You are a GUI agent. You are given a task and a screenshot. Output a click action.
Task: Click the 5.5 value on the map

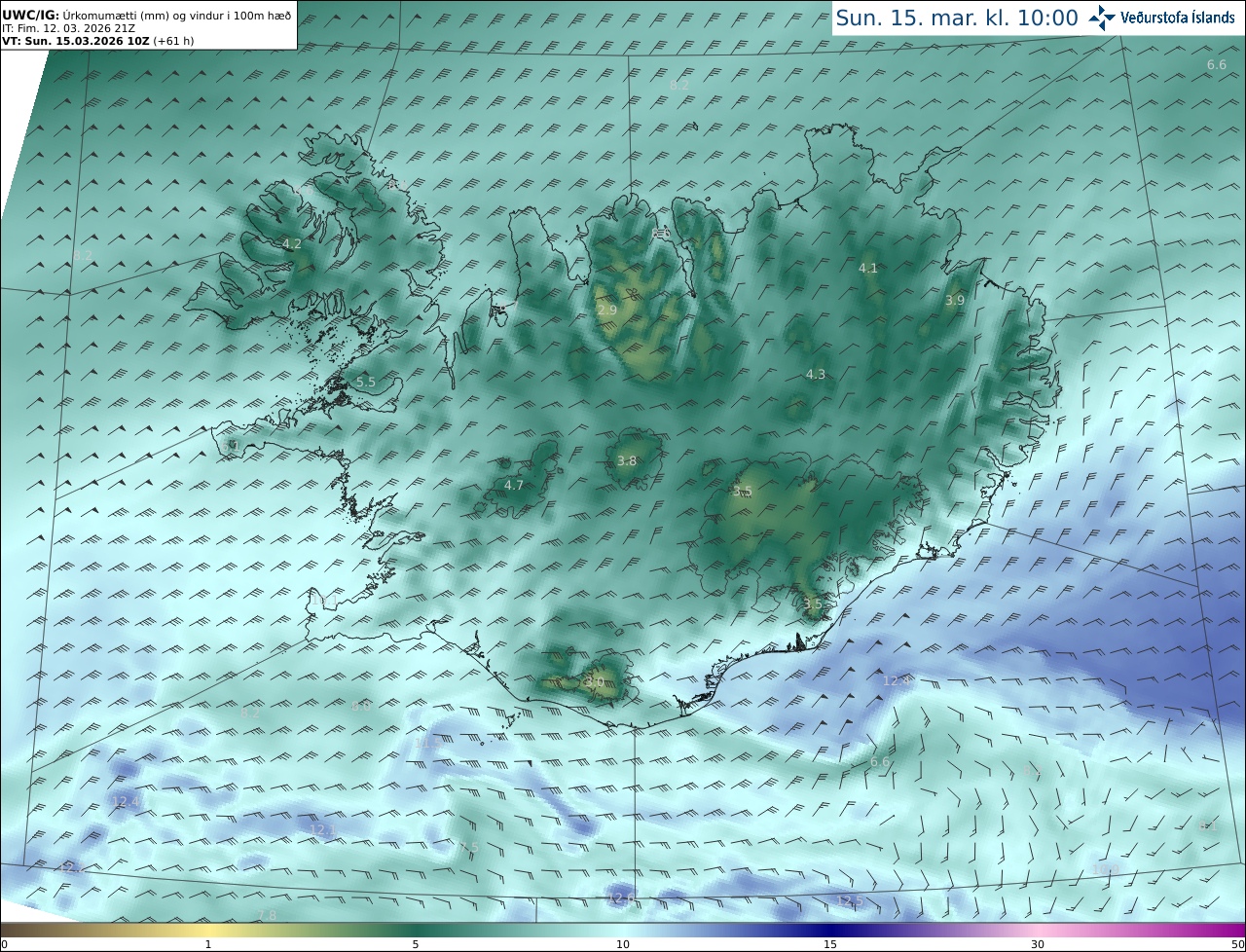click(365, 383)
